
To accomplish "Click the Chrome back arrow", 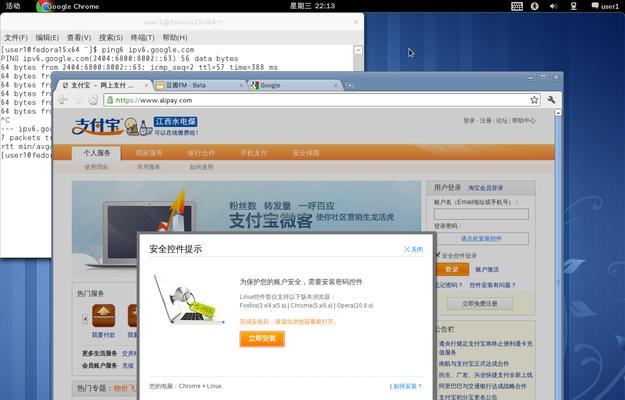I will (63, 100).
